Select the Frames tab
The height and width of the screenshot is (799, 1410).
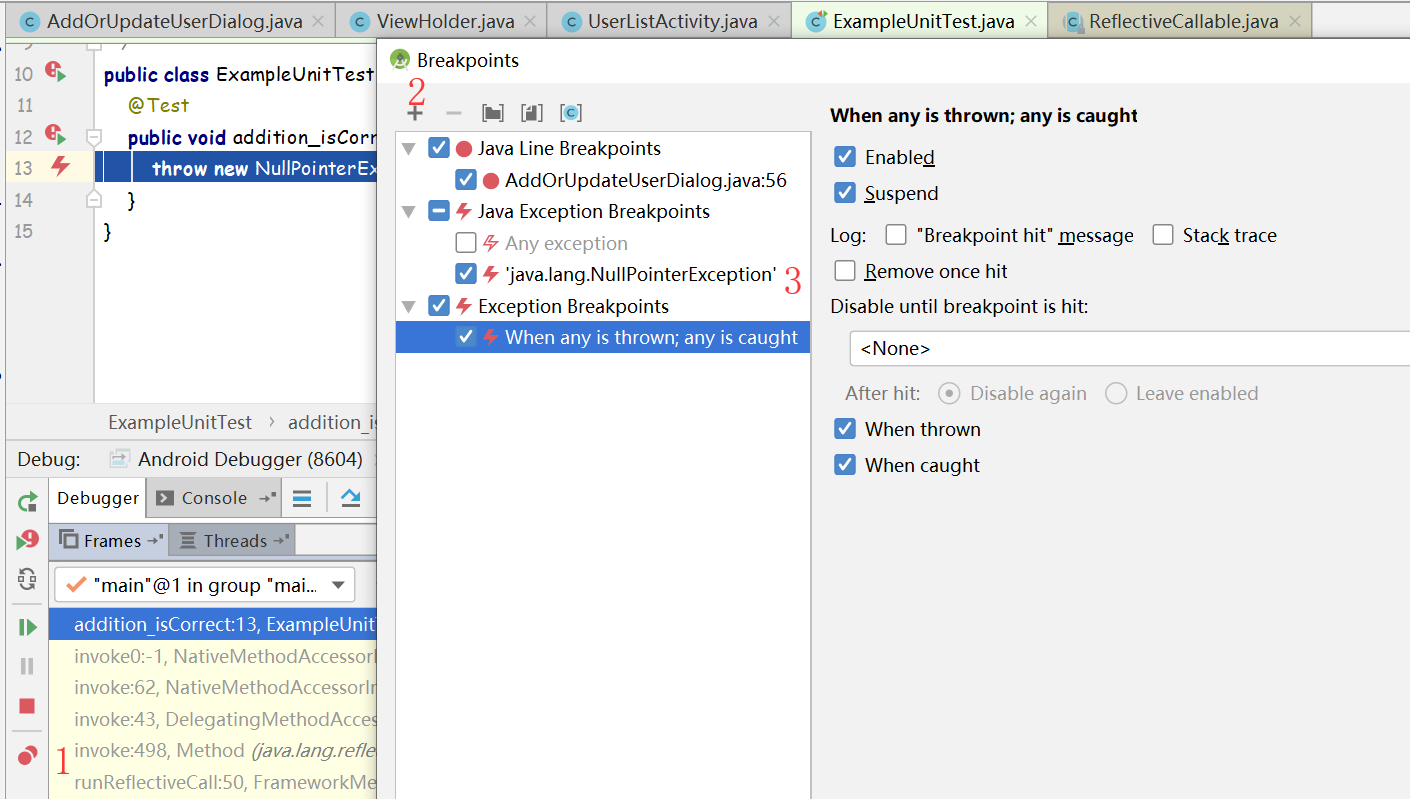tap(110, 541)
